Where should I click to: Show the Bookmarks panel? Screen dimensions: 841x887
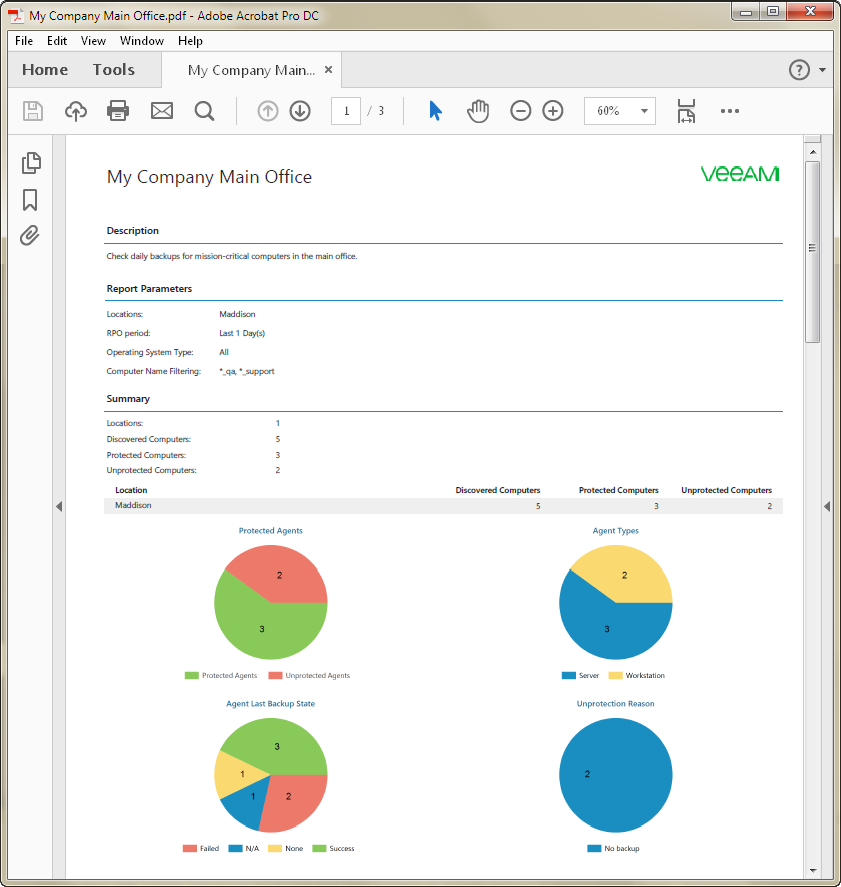click(x=30, y=200)
